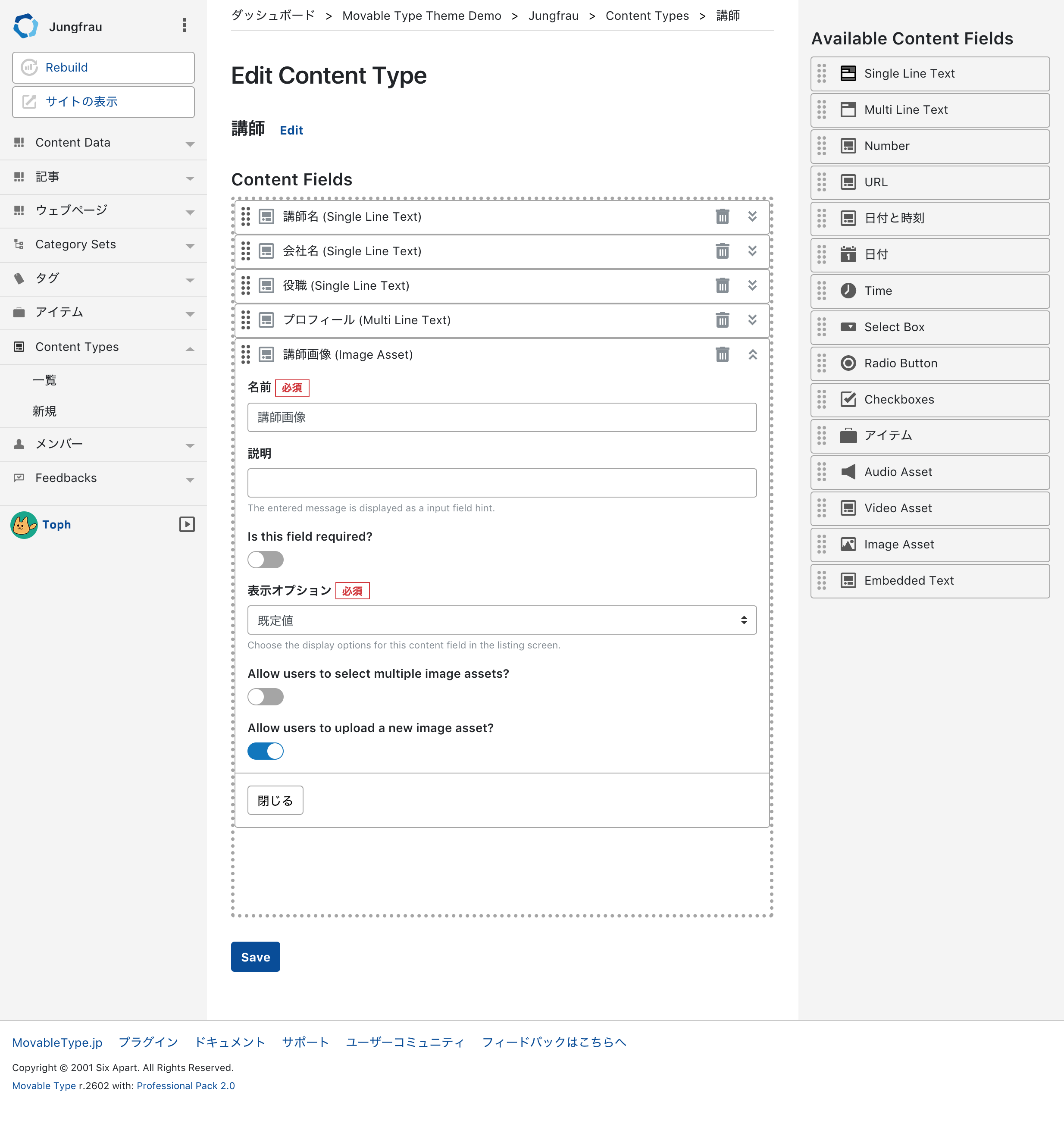Click the 説明 description input field
Screen dimensions: 1064x1121
pos(502,483)
